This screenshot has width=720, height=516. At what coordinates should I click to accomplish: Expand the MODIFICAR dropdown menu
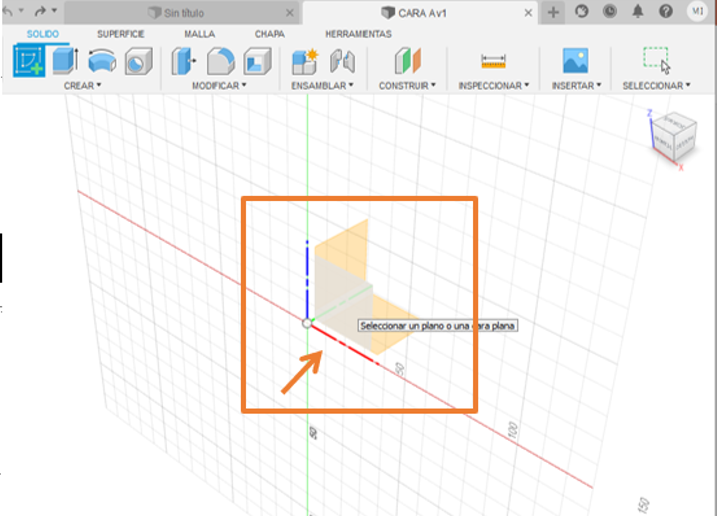tap(219, 85)
